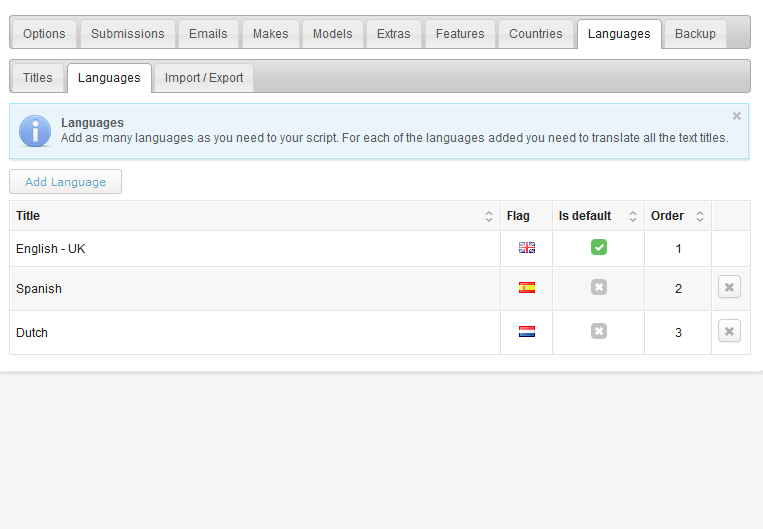Click order value 1 for English - UK
This screenshot has height=529, width=763.
pyautogui.click(x=678, y=249)
